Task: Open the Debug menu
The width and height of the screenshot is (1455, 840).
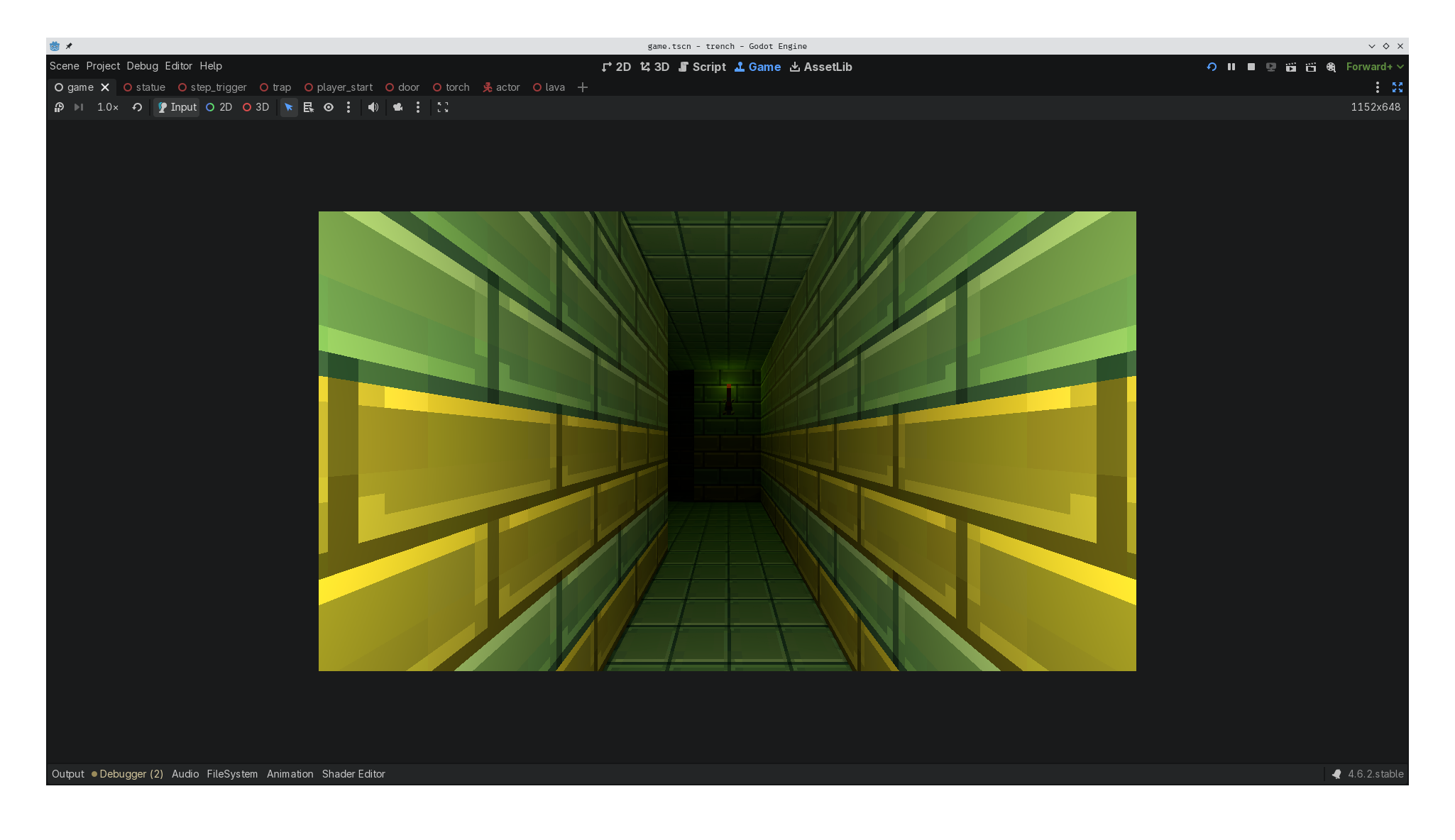Action: click(142, 66)
